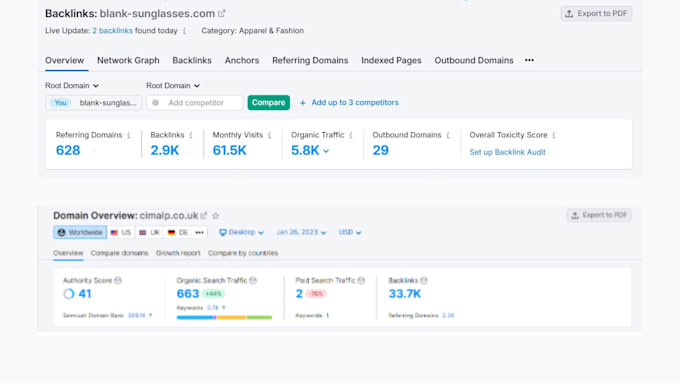Image resolution: width=680 pixels, height=383 pixels.
Task: Click the 2.9K backlinks value
Action: [x=165, y=151]
